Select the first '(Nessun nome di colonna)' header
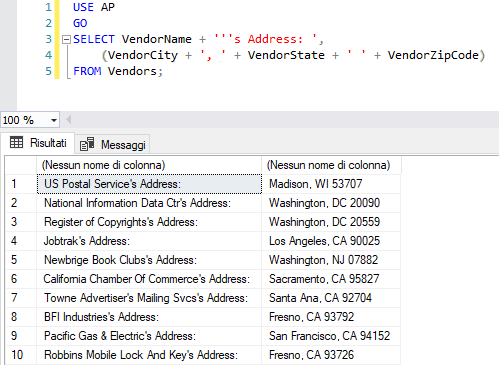 pyautogui.click(x=149, y=165)
